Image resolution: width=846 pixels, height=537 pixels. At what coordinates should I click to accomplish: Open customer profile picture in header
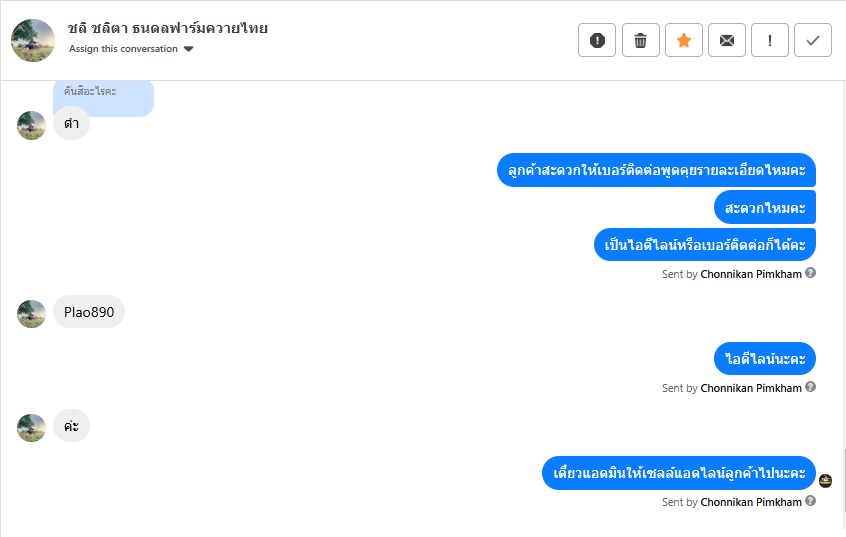coord(33,40)
